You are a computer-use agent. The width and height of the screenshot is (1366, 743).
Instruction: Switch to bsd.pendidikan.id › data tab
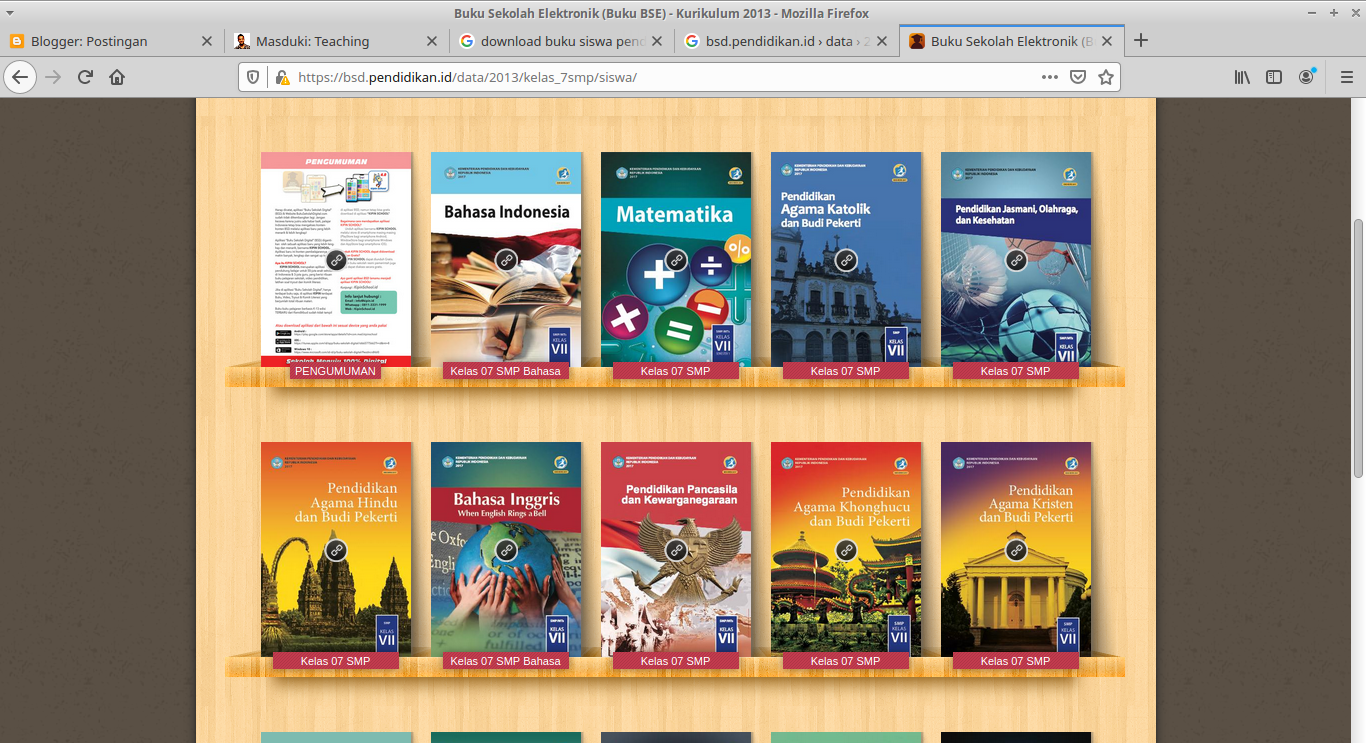(x=786, y=41)
